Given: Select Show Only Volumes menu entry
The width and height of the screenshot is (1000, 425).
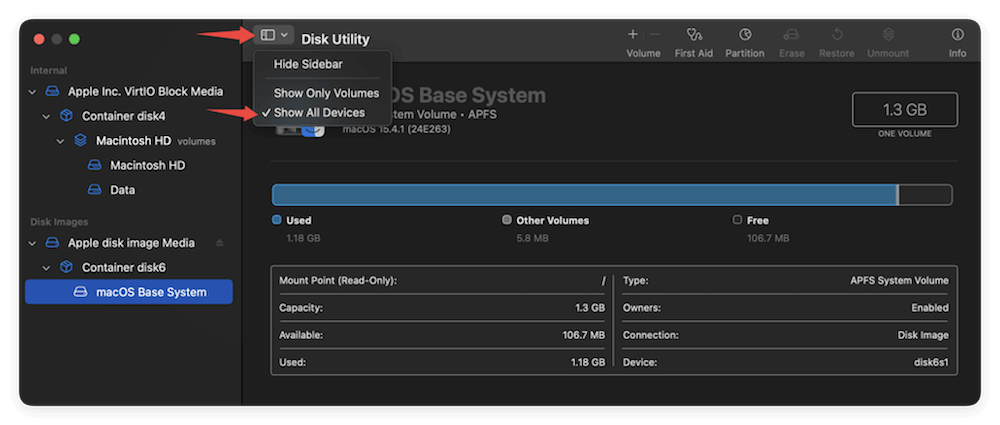Looking at the screenshot, I should click(x=327, y=93).
